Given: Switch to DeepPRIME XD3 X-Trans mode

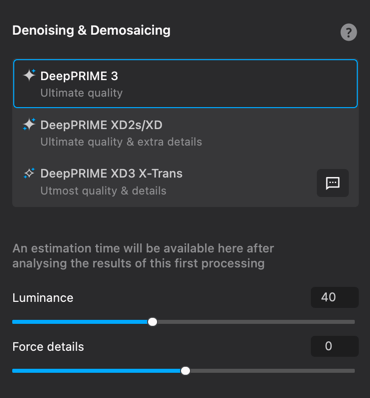Looking at the screenshot, I should click(185, 182).
